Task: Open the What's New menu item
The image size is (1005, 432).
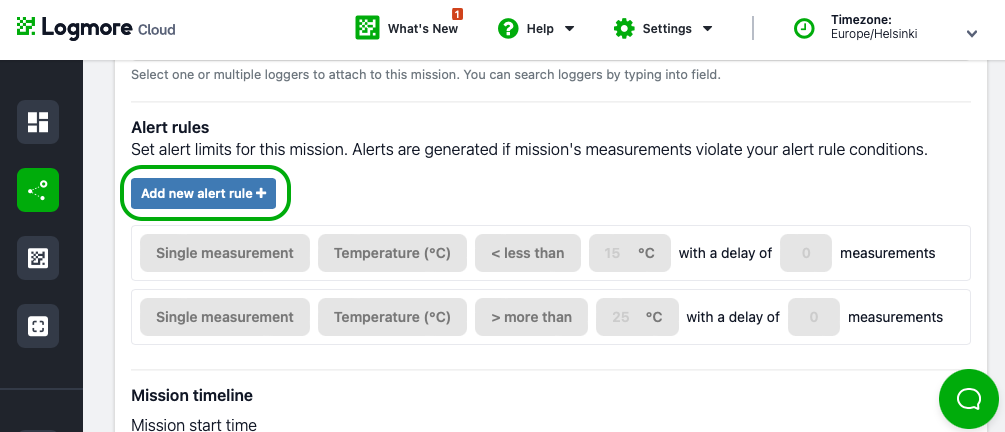Action: [422, 29]
